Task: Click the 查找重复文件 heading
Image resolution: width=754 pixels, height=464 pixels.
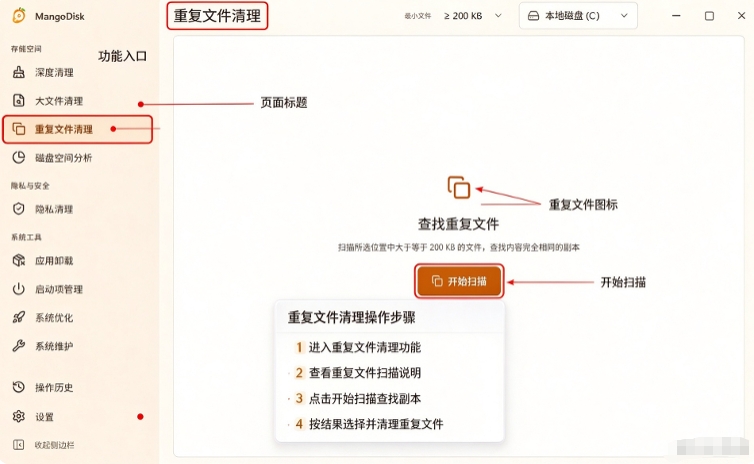Action: pyautogui.click(x=458, y=224)
